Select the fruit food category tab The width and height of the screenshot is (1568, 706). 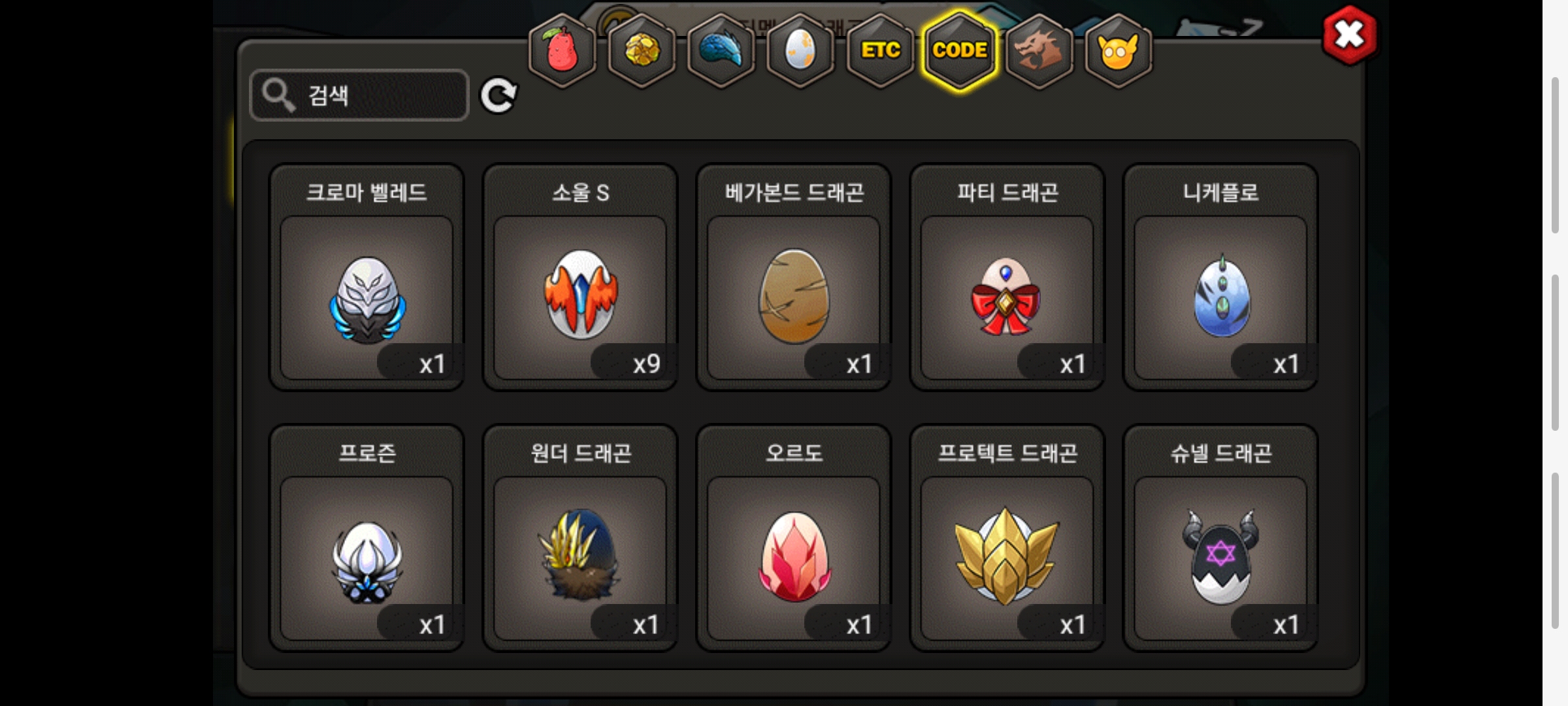(562, 50)
